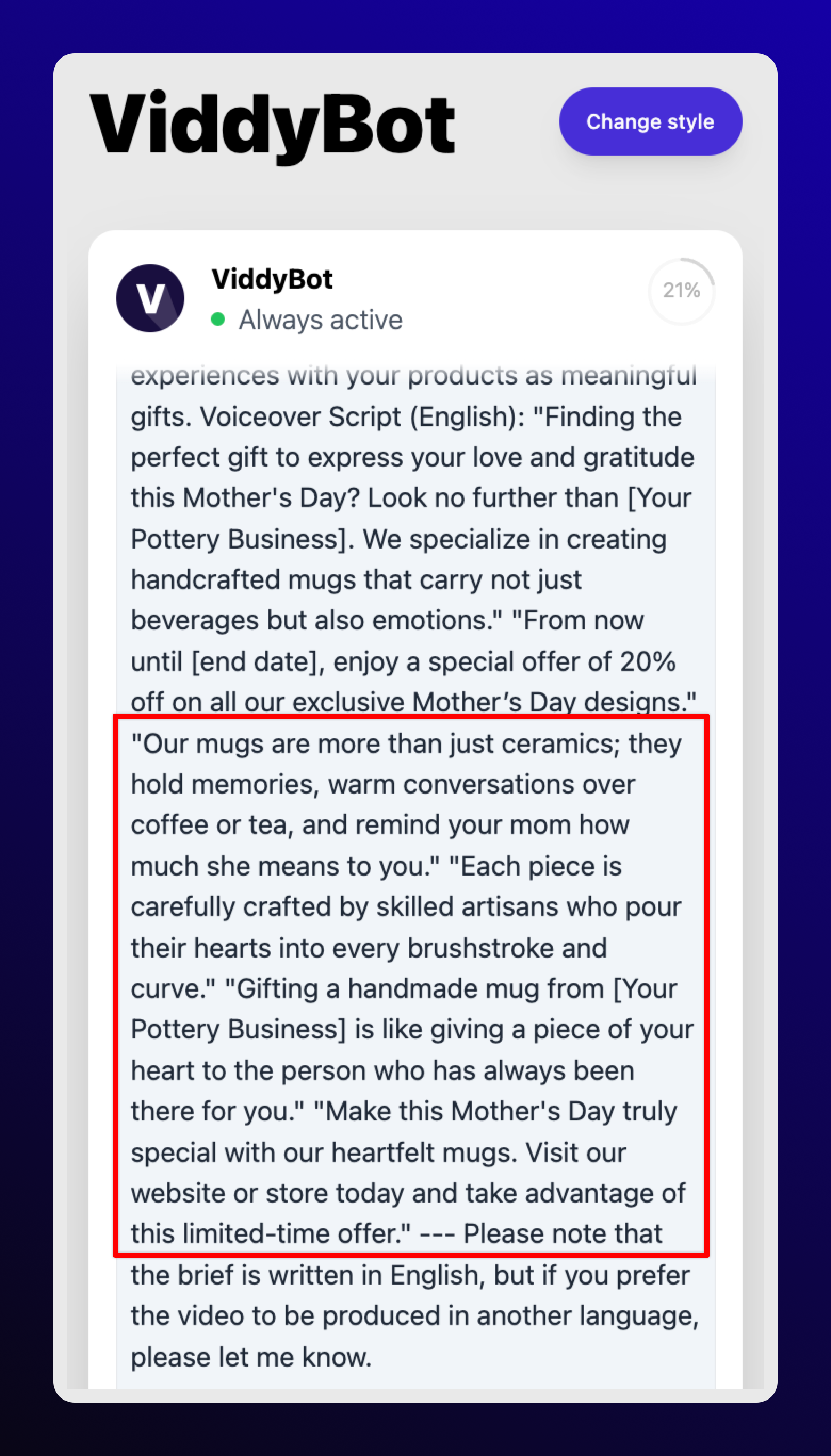Click the Gifting a handmade mug text
831x1456 pixels.
(x=414, y=989)
